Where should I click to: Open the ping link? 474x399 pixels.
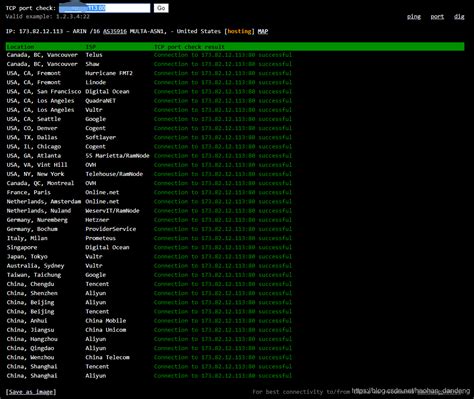[x=414, y=17]
